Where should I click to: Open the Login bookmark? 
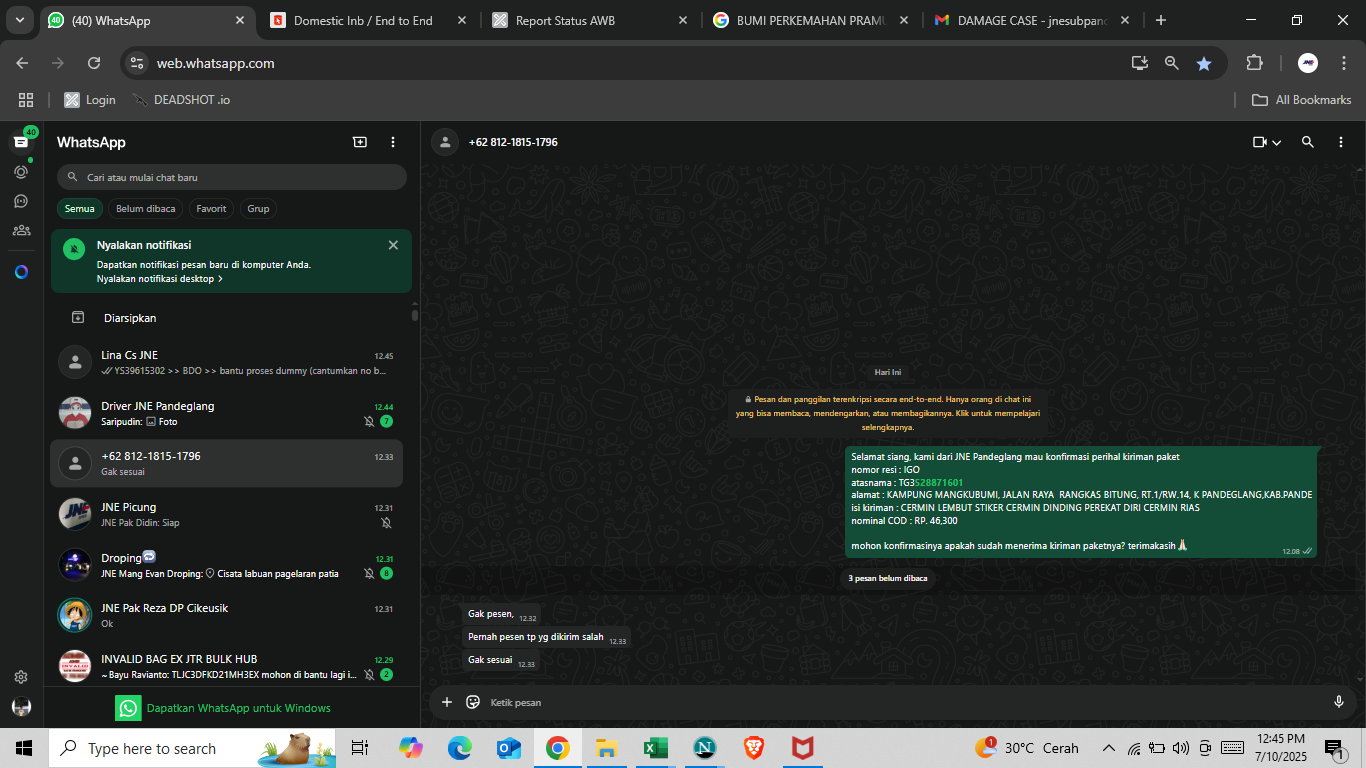(x=90, y=100)
